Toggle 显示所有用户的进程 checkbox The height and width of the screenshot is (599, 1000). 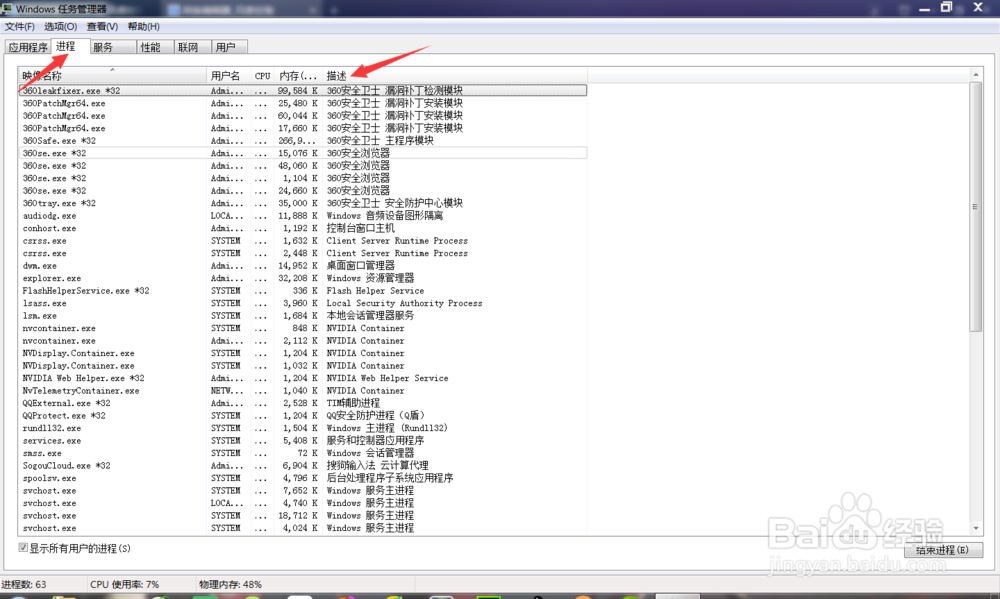[24, 548]
